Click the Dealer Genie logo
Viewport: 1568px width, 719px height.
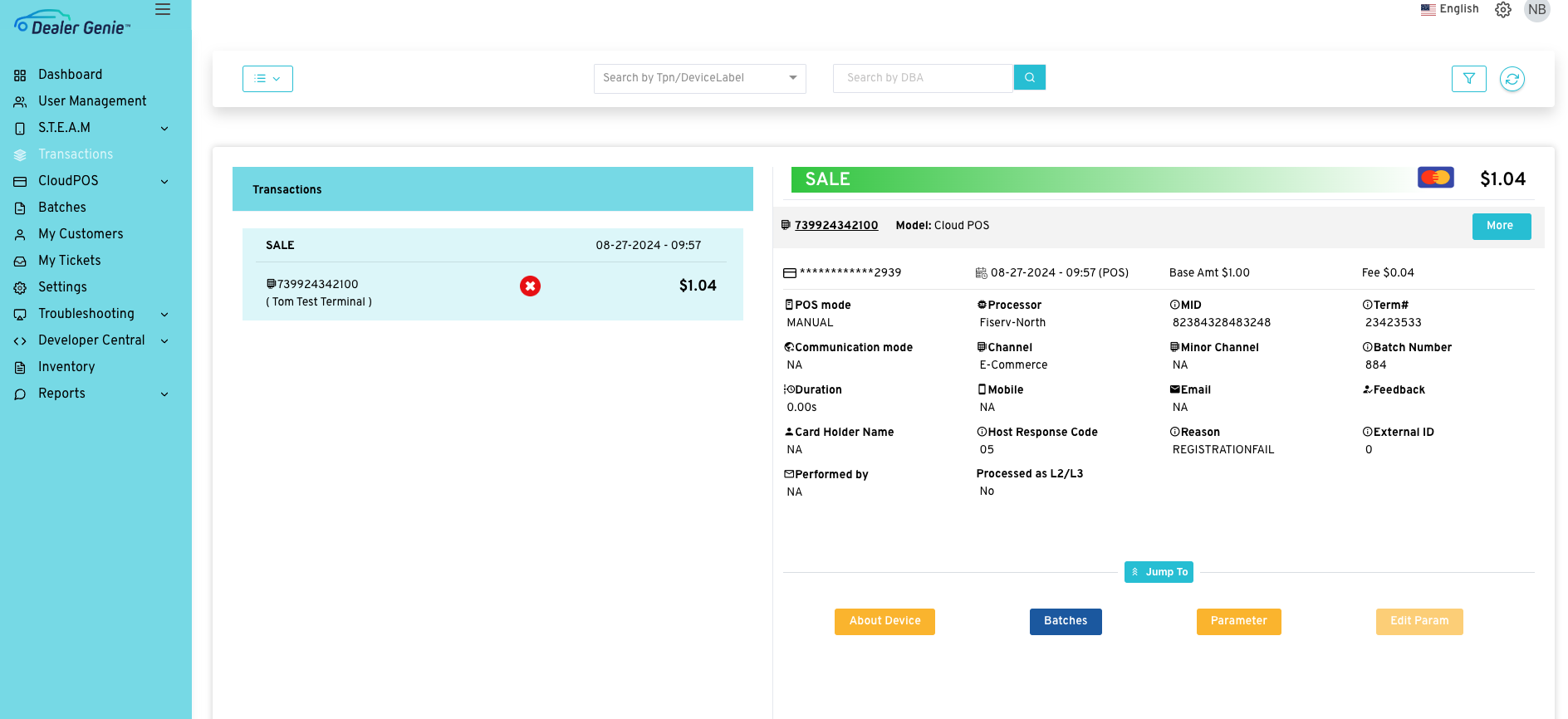tap(72, 23)
